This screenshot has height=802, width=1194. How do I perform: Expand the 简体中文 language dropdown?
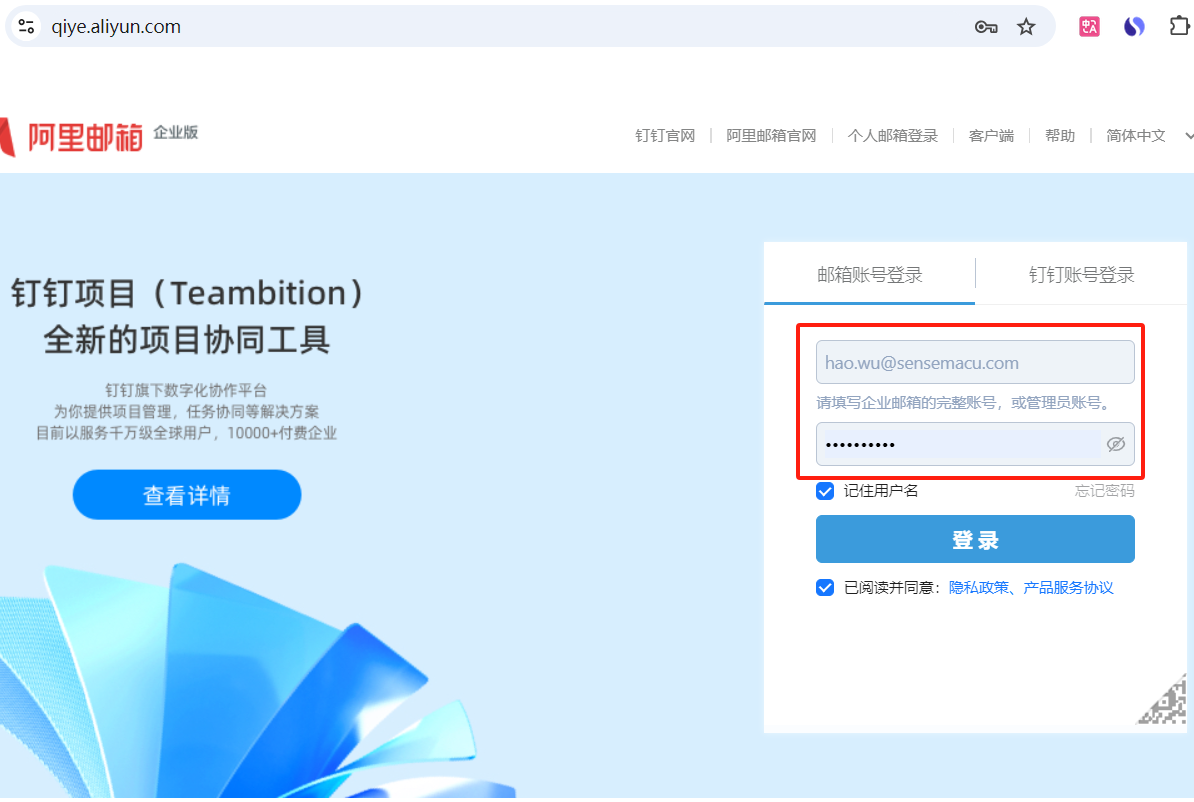(x=1149, y=136)
